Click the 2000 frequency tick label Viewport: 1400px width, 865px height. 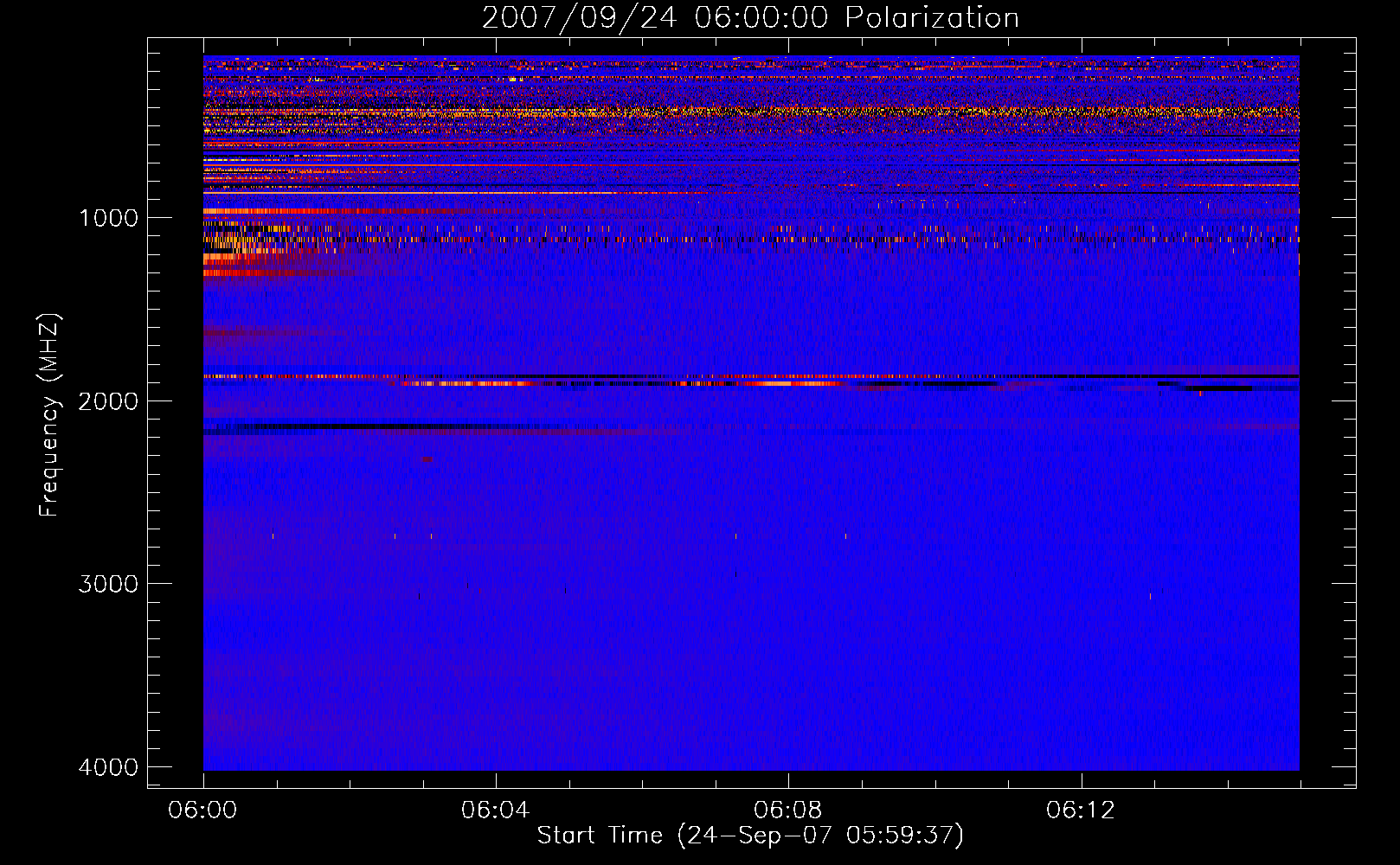click(x=108, y=400)
